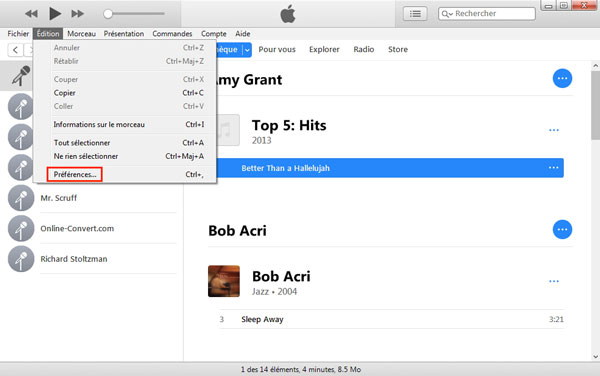Switch to the Pour vous tab
Viewport: 600px width, 376px height.
tap(277, 49)
